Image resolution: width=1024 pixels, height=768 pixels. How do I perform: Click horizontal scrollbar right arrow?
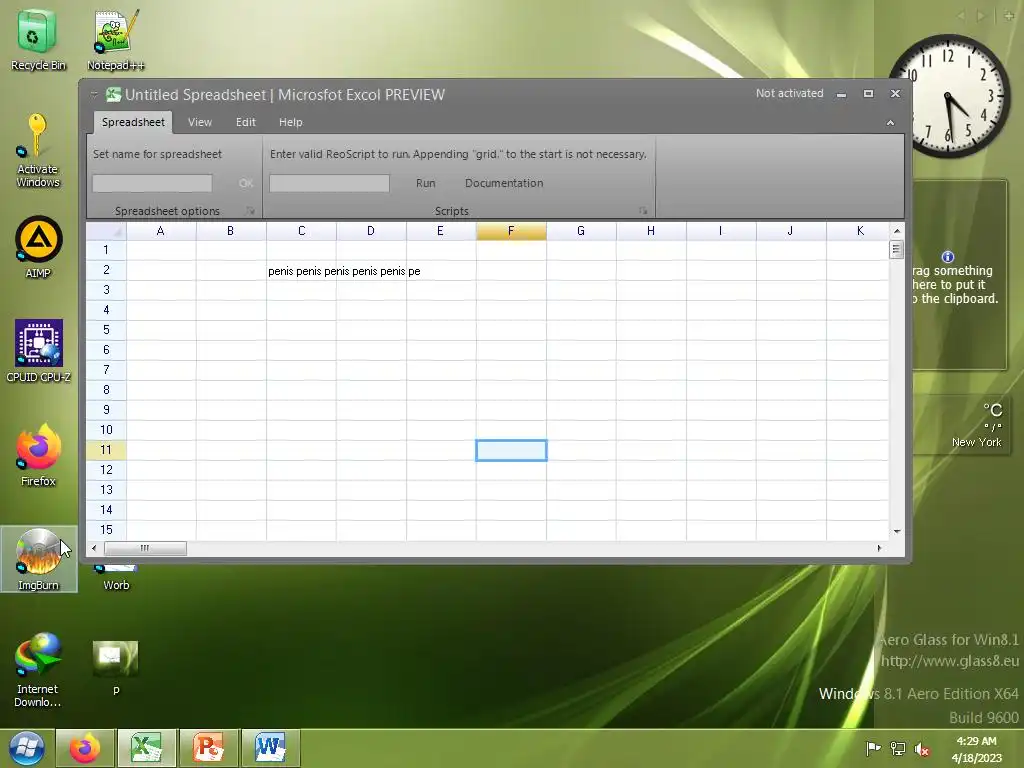coord(879,548)
